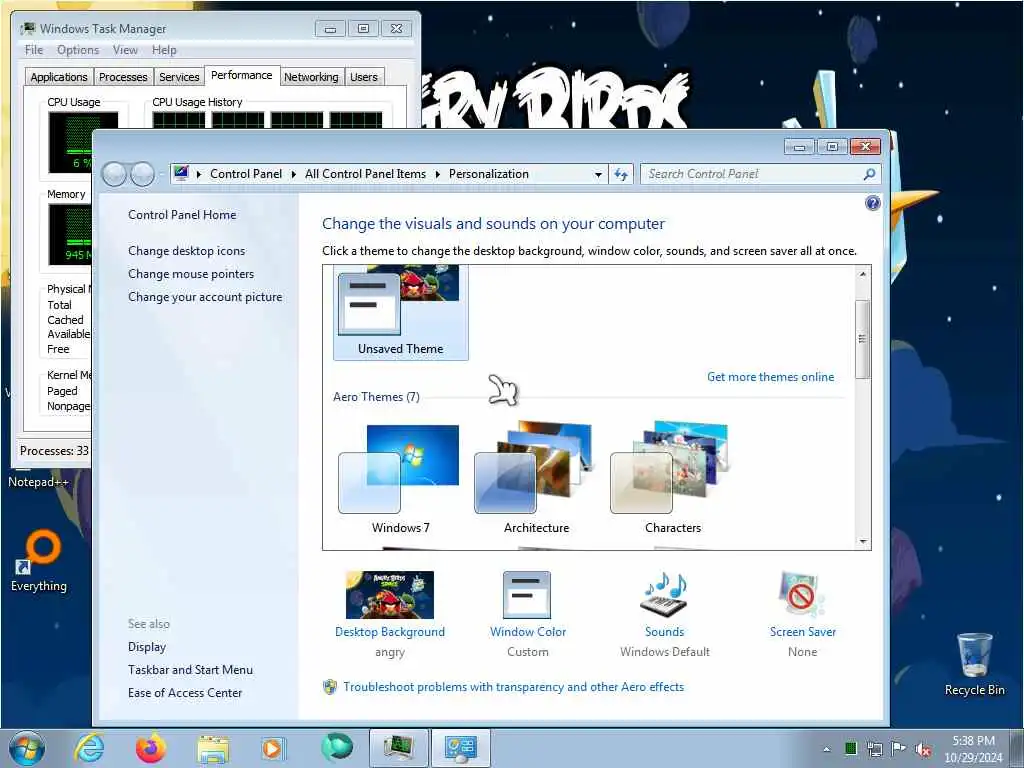1024x768 pixels.
Task: Select the Windows 7 Aero theme
Action: [x=400, y=478]
